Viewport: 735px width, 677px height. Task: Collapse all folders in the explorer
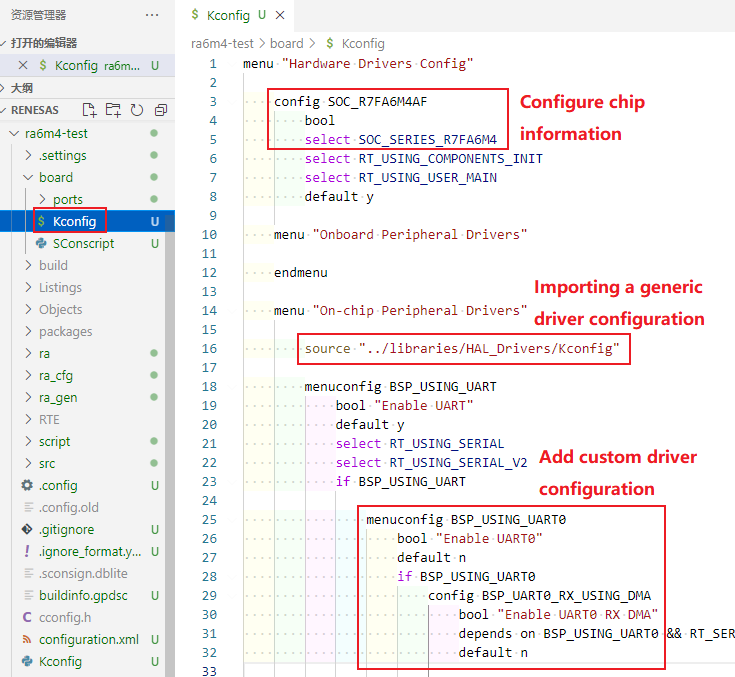[160, 110]
